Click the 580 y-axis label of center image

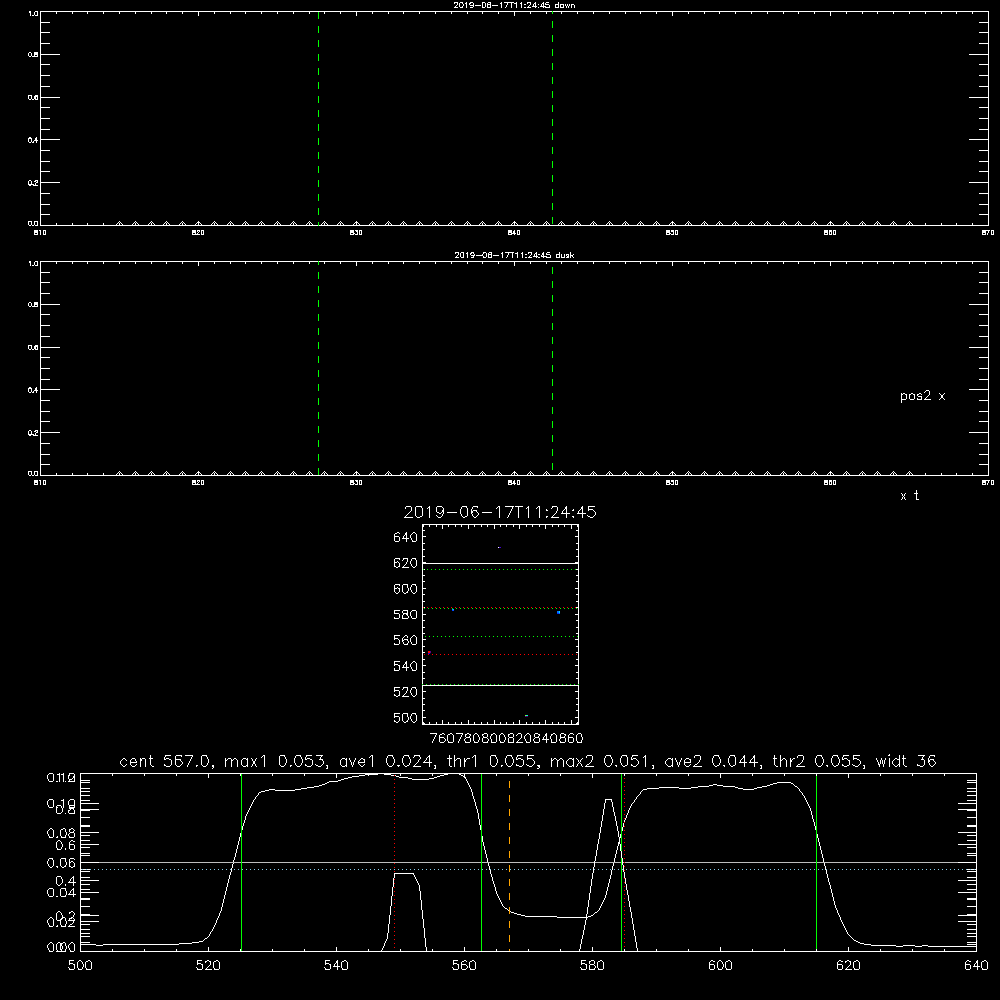tap(405, 615)
